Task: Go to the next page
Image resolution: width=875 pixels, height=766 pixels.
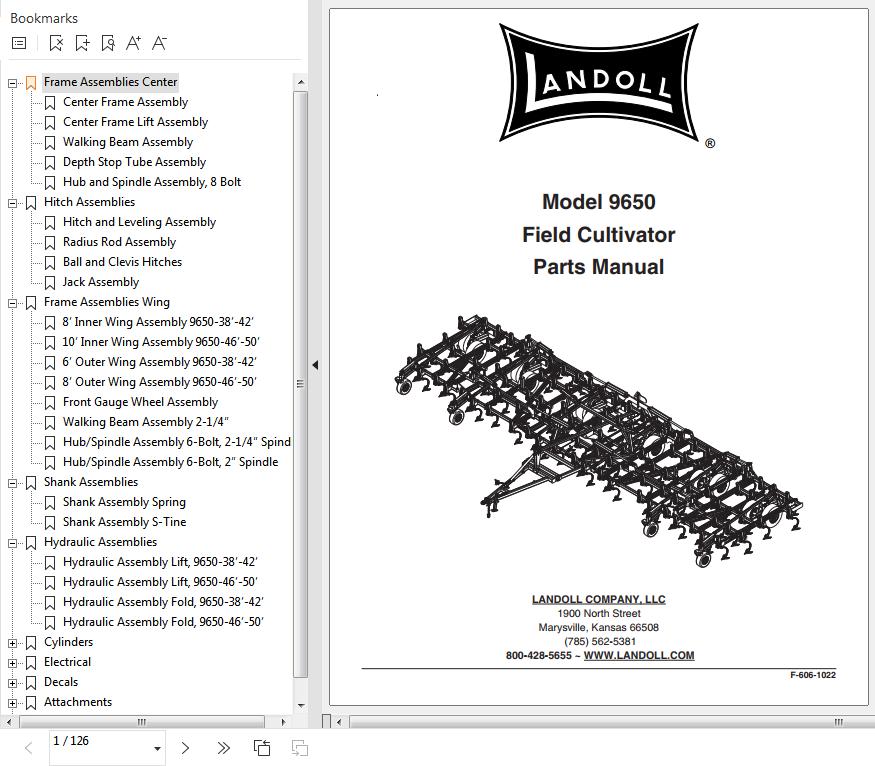Action: point(184,747)
